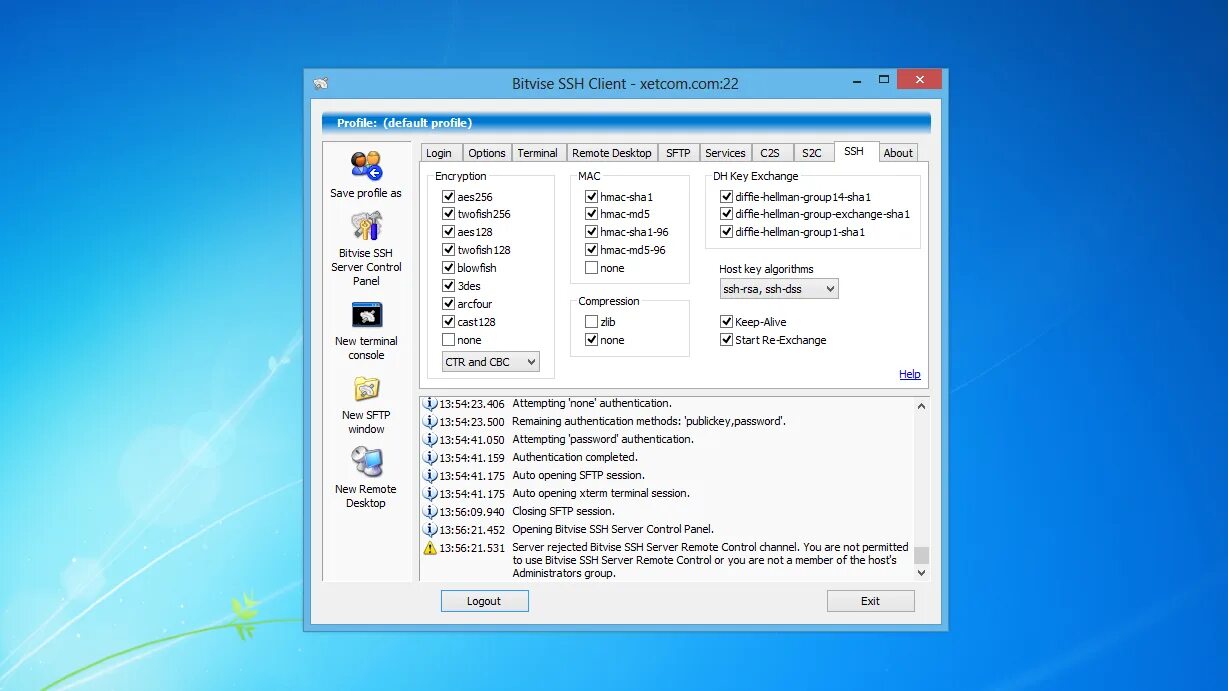Open the Services tab

(725, 153)
